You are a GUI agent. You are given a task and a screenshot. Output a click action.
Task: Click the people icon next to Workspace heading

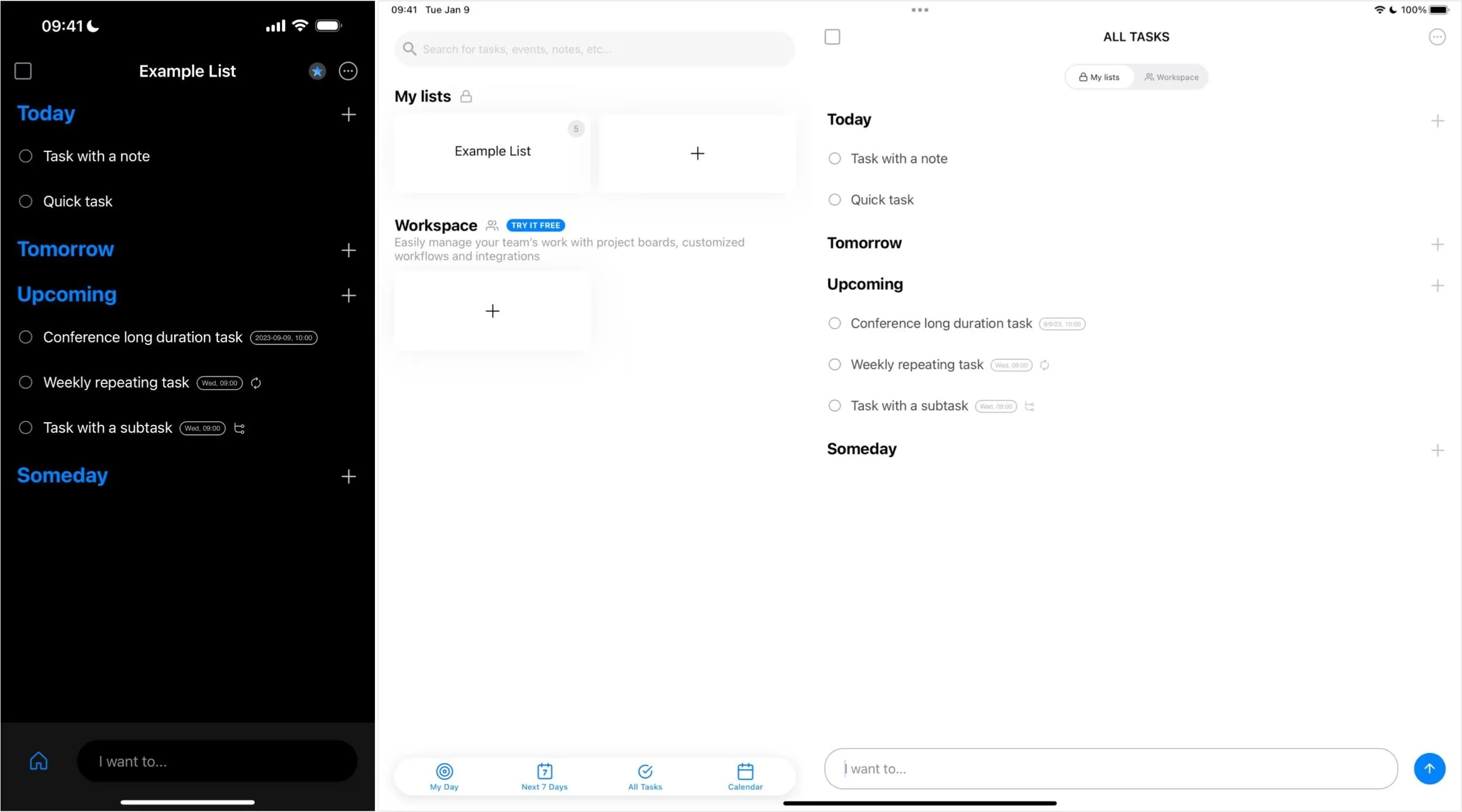492,225
